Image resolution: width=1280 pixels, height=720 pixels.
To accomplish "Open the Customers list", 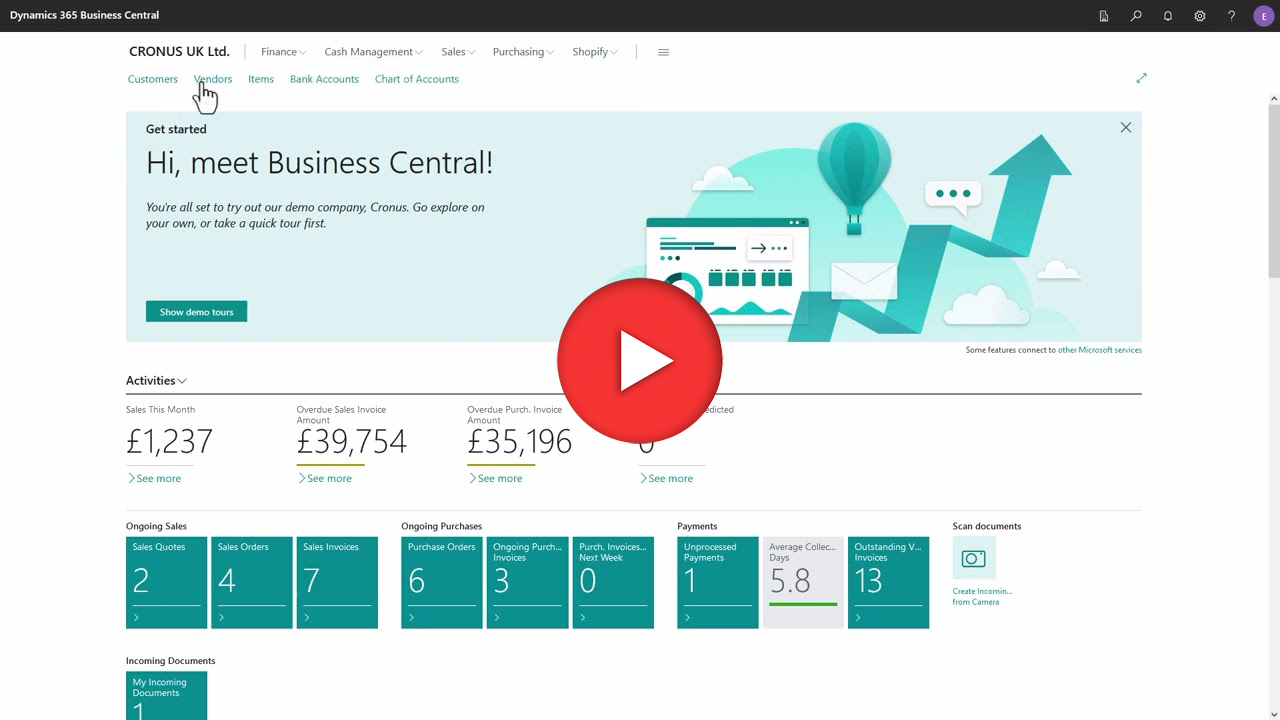I will (153, 79).
